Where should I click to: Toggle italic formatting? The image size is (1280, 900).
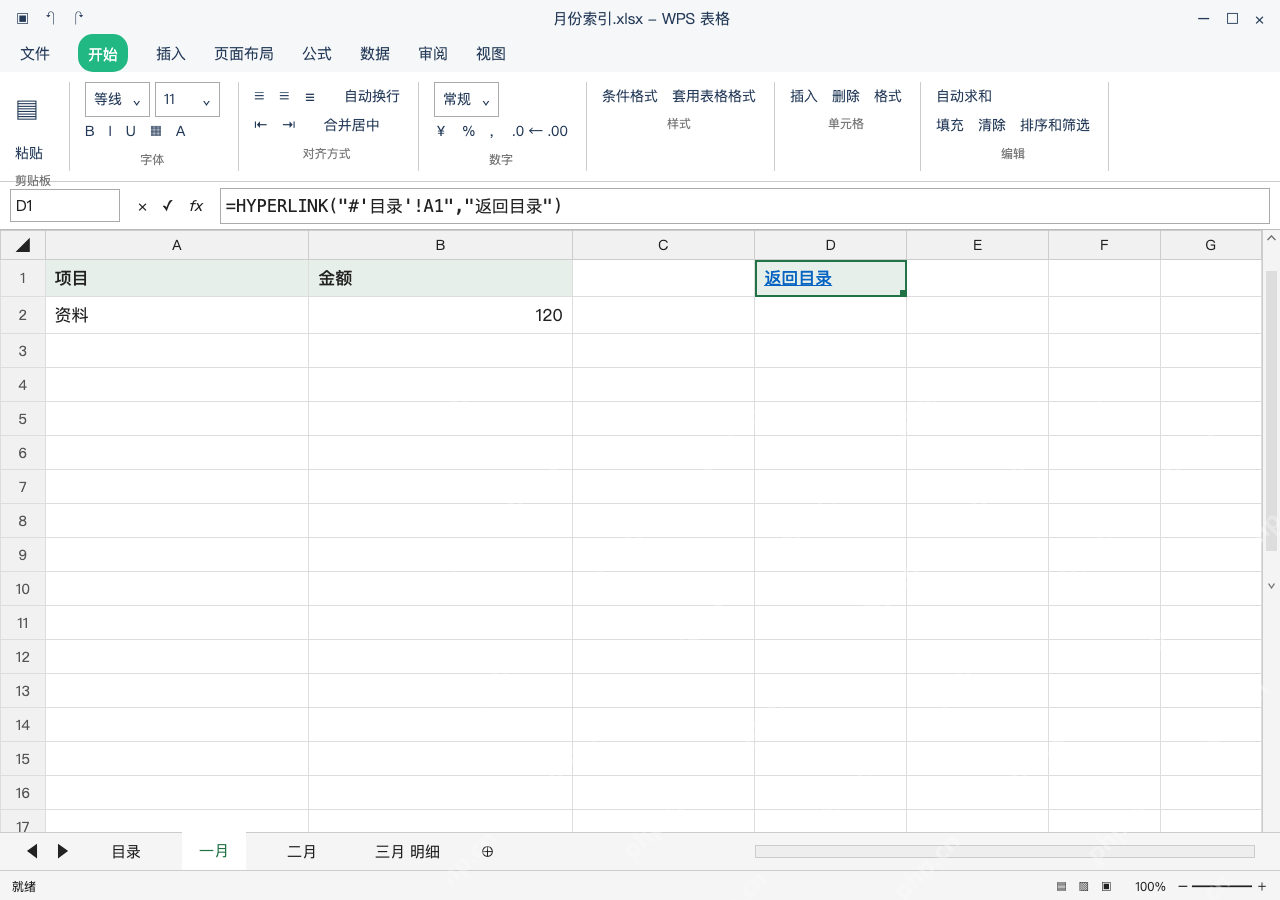tap(111, 131)
